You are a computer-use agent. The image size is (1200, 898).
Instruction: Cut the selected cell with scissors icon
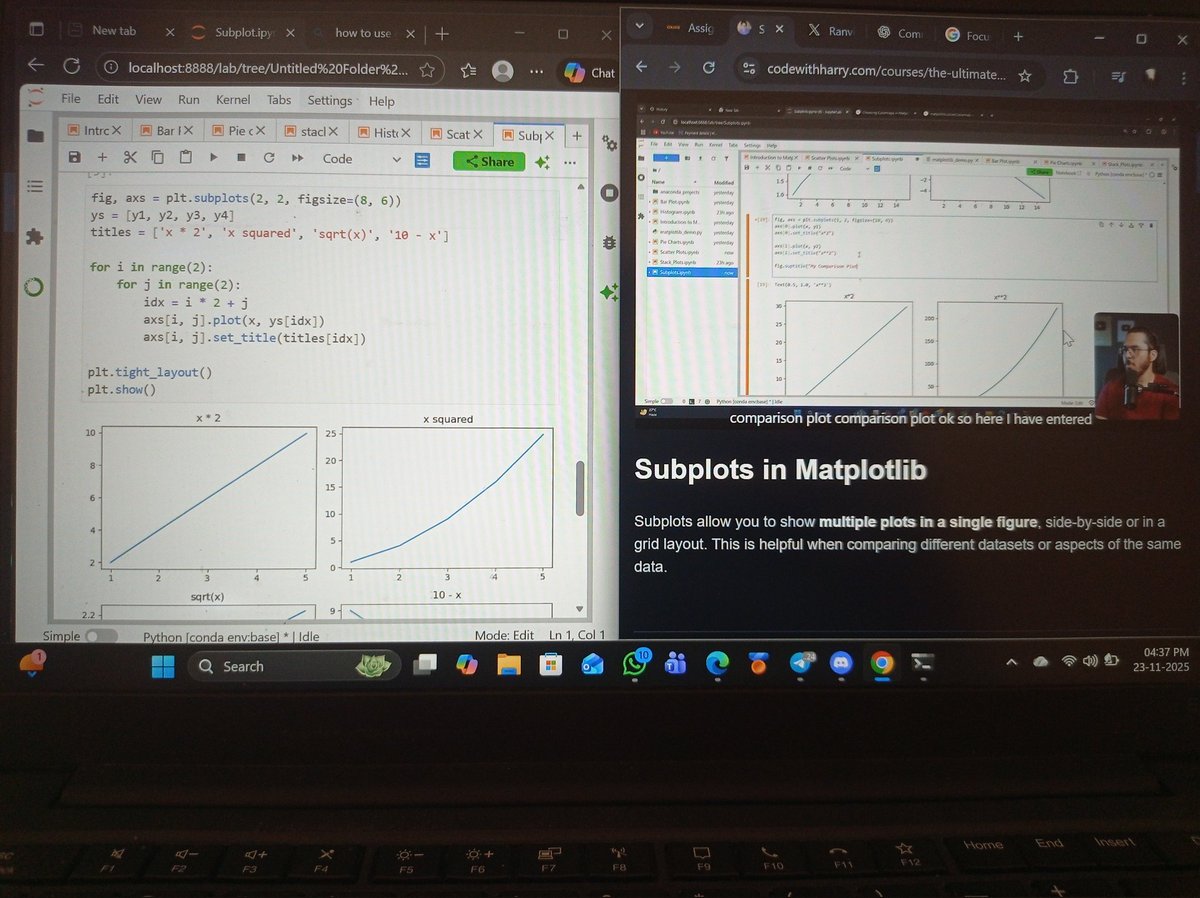(130, 157)
